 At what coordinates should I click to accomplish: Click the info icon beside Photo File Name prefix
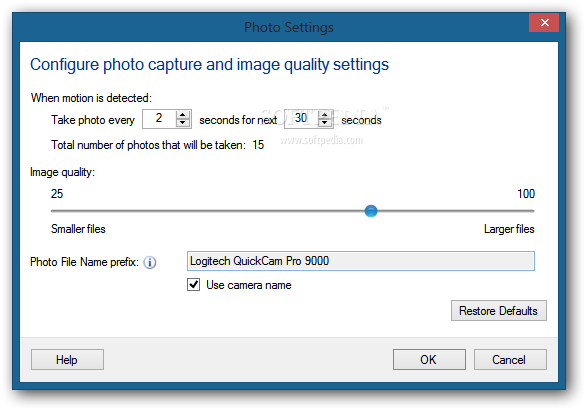[150, 262]
